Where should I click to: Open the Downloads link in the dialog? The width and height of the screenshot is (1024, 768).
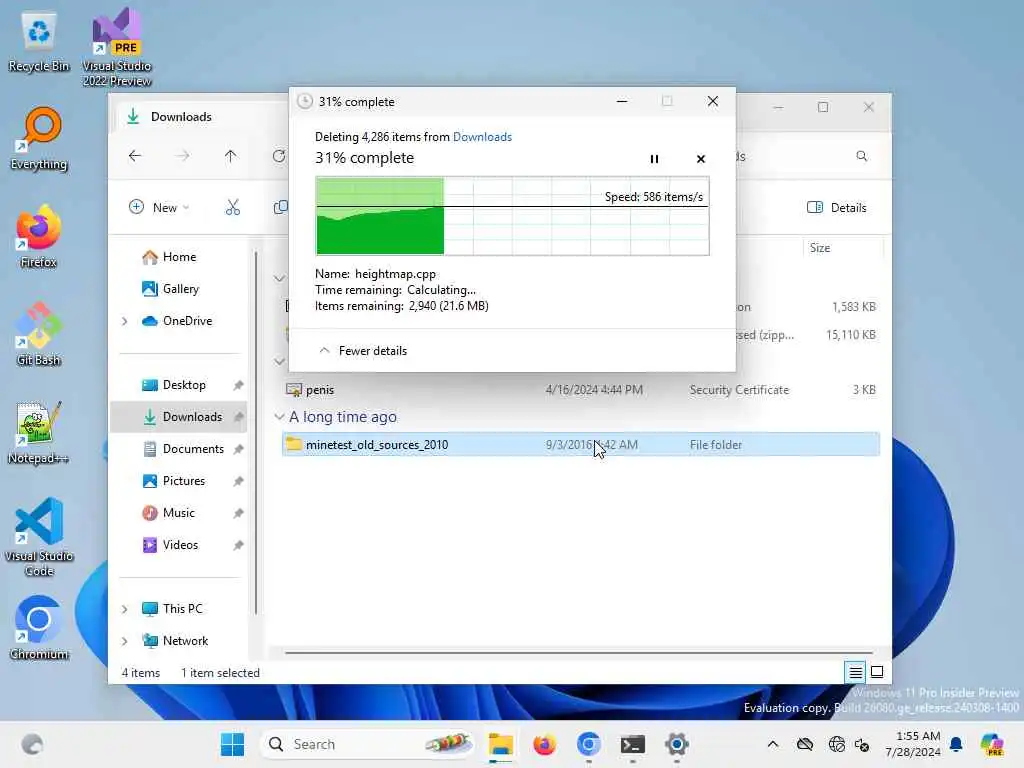point(482,136)
